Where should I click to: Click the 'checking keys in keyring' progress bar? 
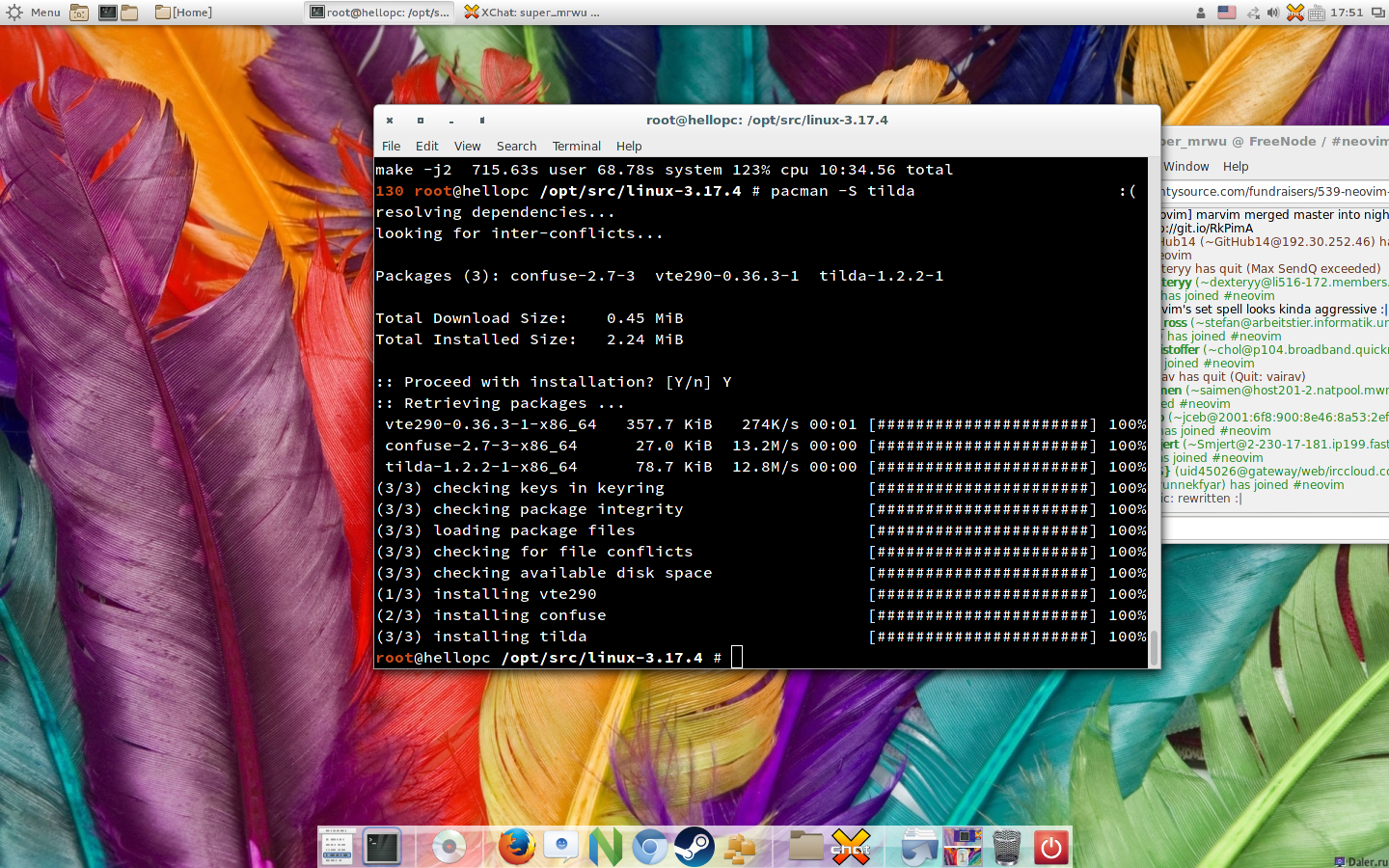(x=982, y=488)
